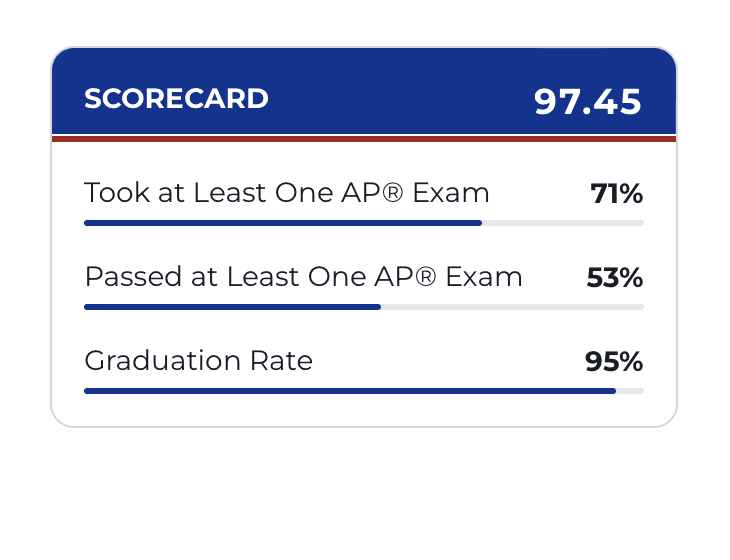Click the unfilled end of the 71% bar
The height and width of the screenshot is (560, 730).
pos(562,223)
